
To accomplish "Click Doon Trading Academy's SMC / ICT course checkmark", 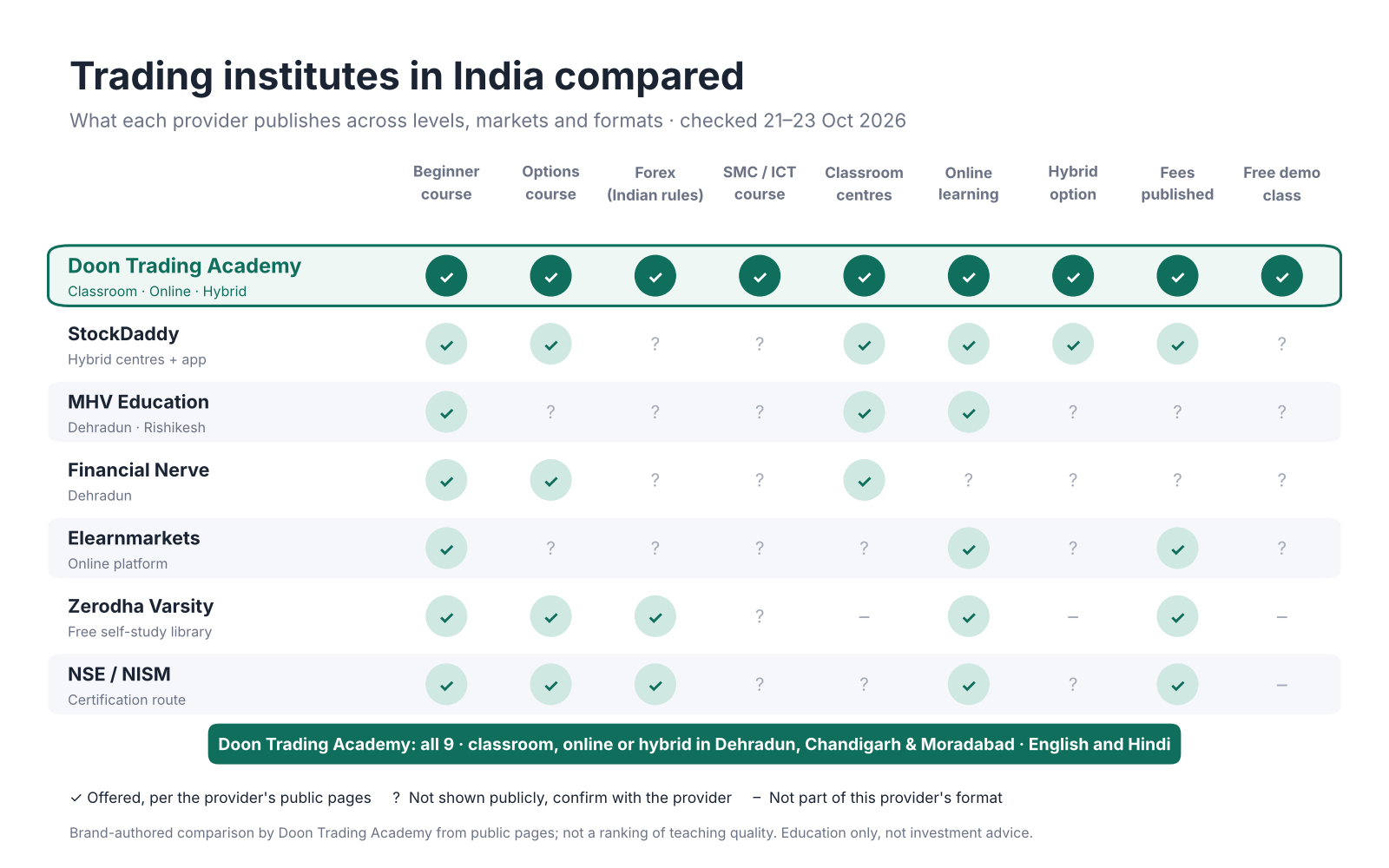I will click(760, 276).
